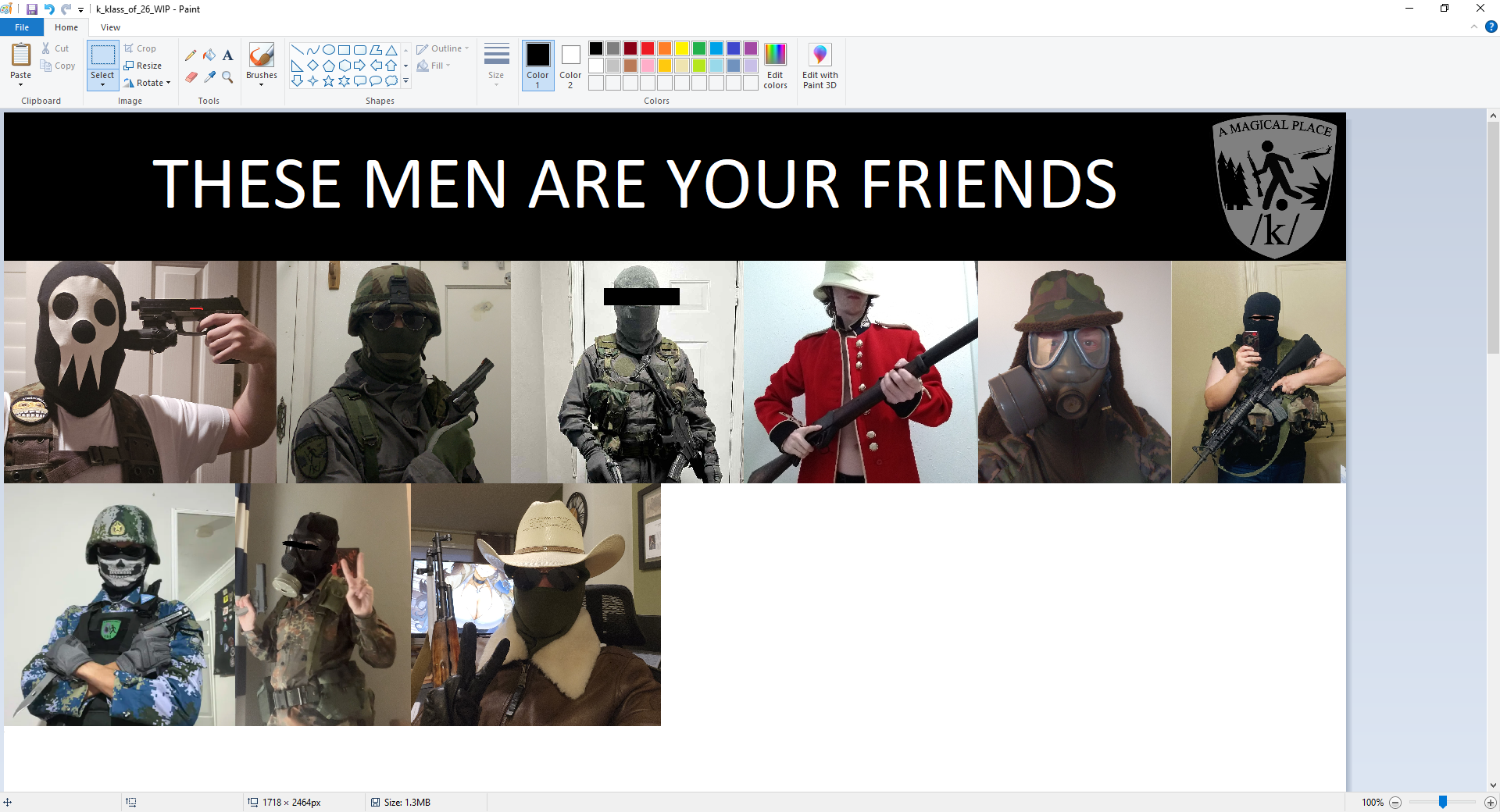This screenshot has width=1500, height=812.
Task: Pick the Polygon shape
Action: tap(376, 50)
